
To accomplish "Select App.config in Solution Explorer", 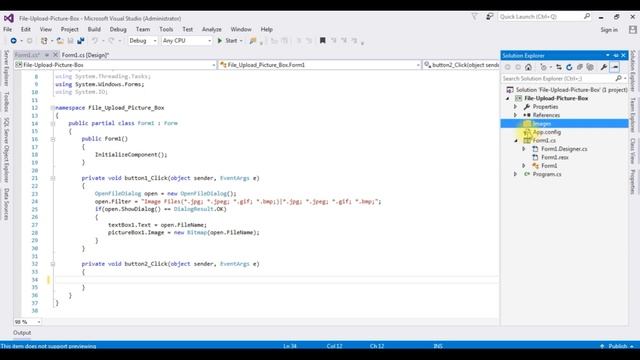I will 547,132.
